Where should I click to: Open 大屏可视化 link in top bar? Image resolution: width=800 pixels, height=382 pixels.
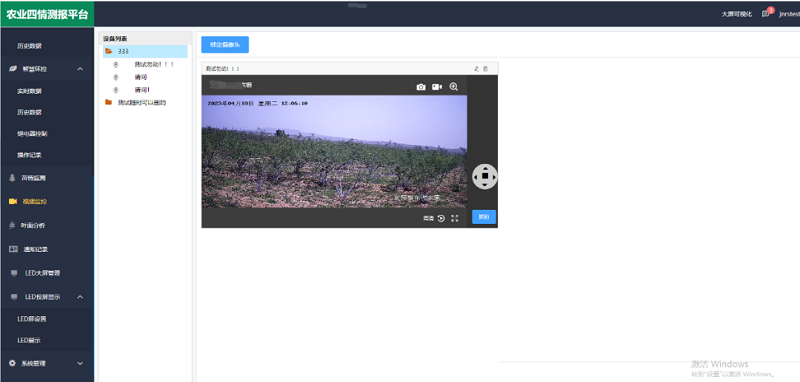[x=736, y=14]
